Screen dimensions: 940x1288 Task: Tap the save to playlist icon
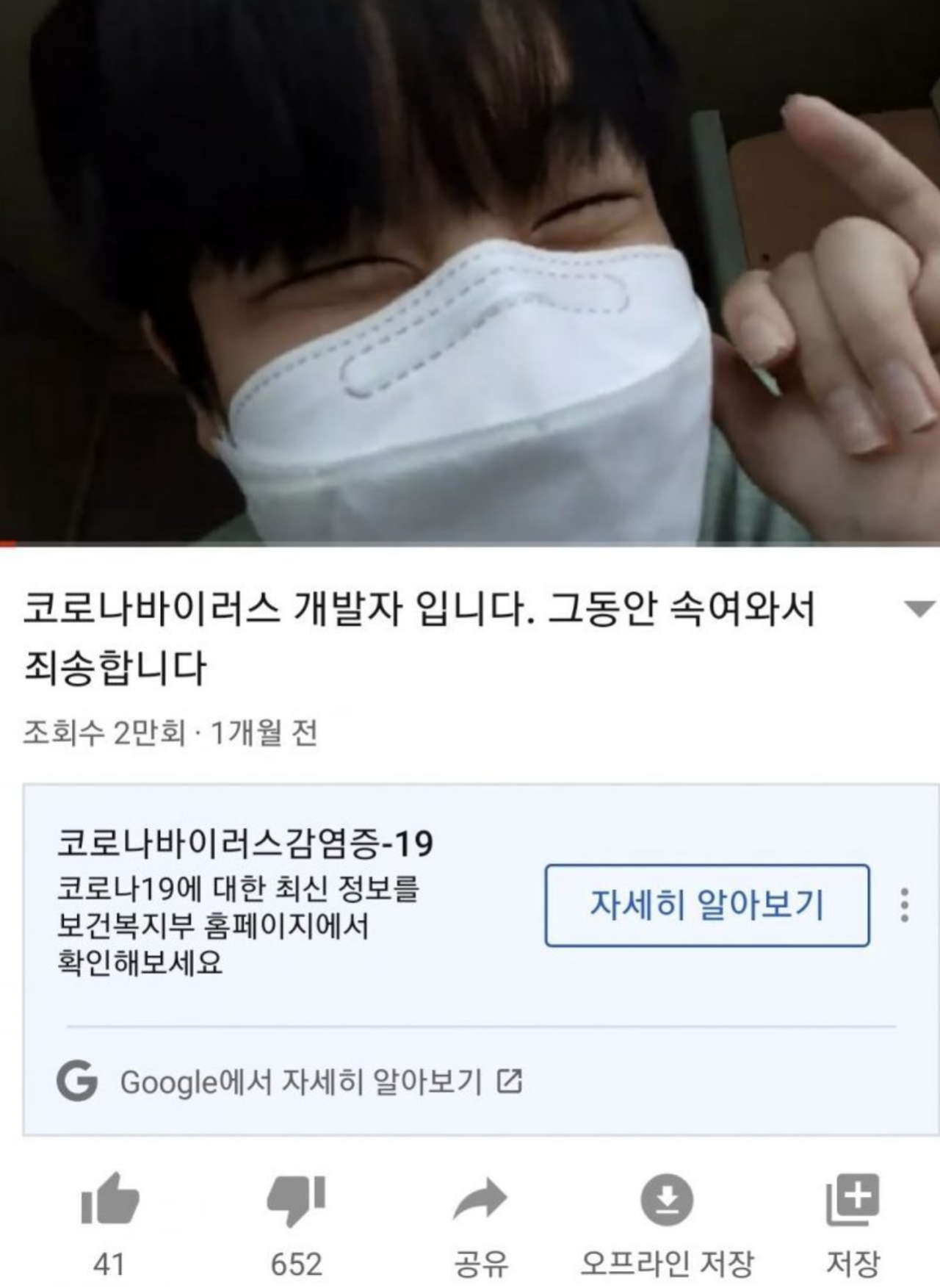coord(852,1200)
